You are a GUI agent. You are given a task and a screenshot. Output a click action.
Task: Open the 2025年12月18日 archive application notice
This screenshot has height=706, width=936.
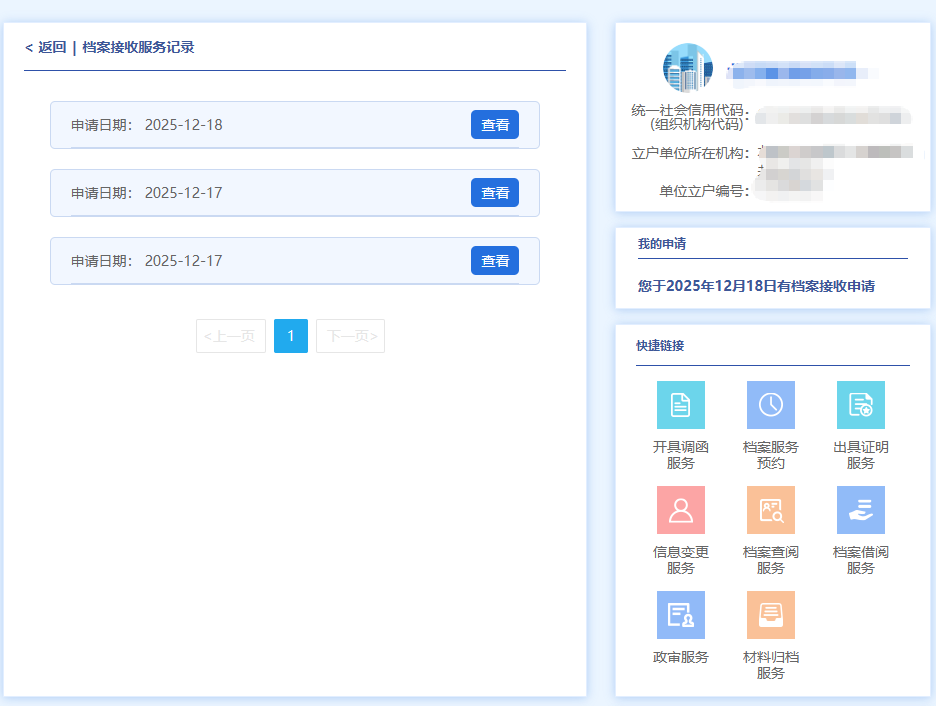coord(756,286)
